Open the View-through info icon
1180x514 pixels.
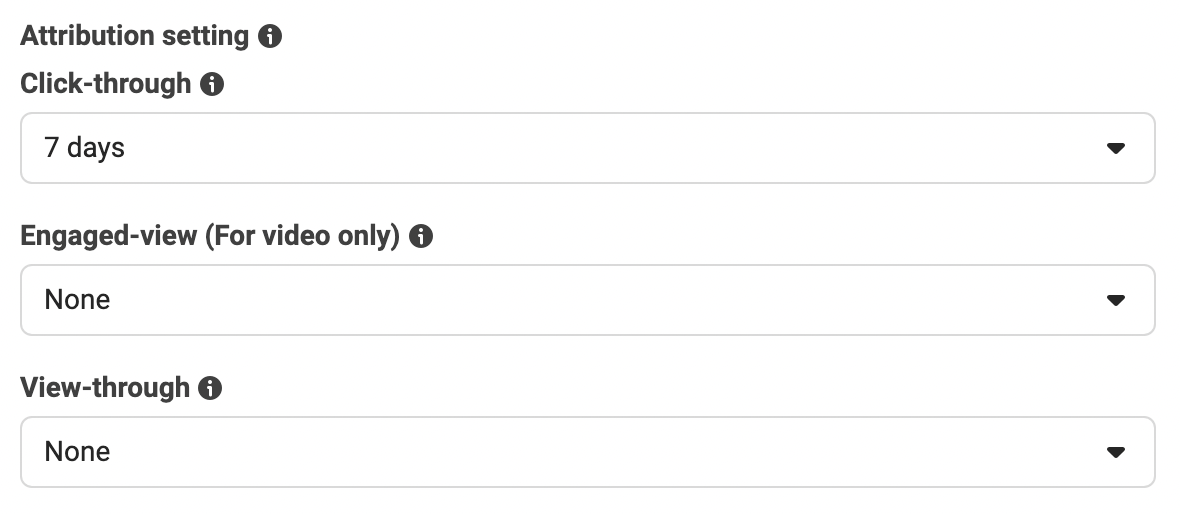coord(210,388)
